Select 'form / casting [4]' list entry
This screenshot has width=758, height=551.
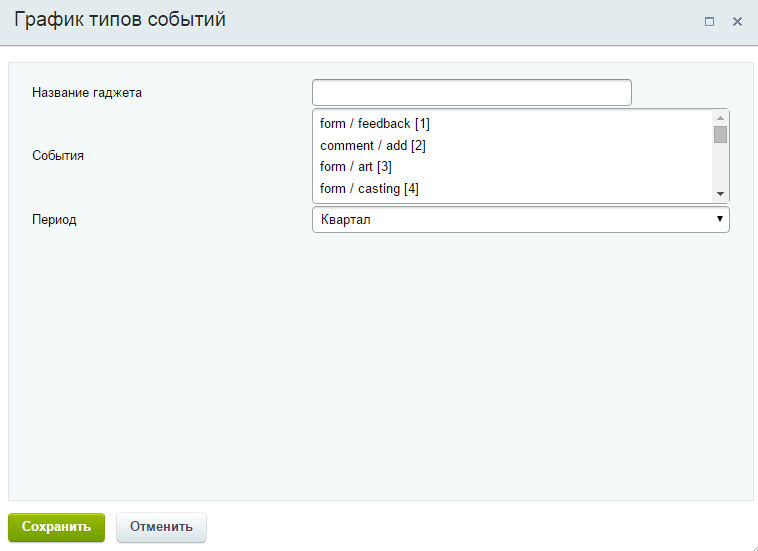pos(369,189)
